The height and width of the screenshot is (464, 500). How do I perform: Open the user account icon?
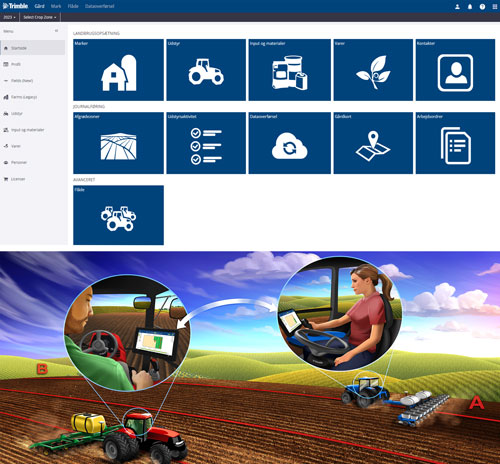tap(457, 6)
